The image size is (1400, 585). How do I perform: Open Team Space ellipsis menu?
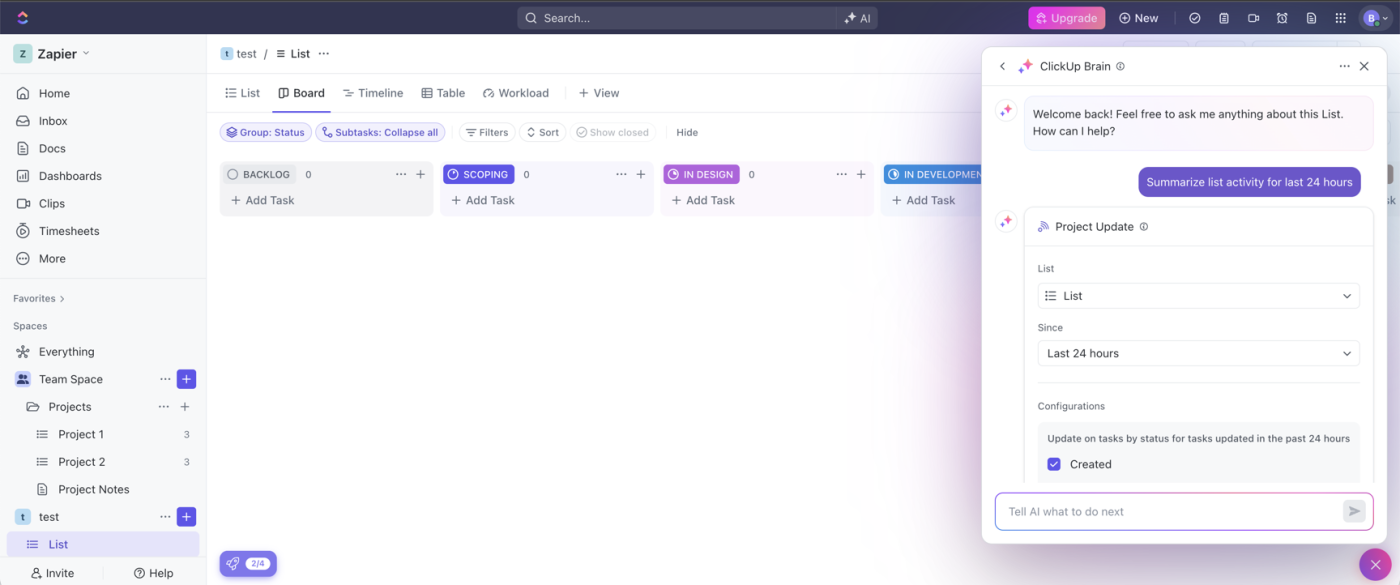coord(165,379)
